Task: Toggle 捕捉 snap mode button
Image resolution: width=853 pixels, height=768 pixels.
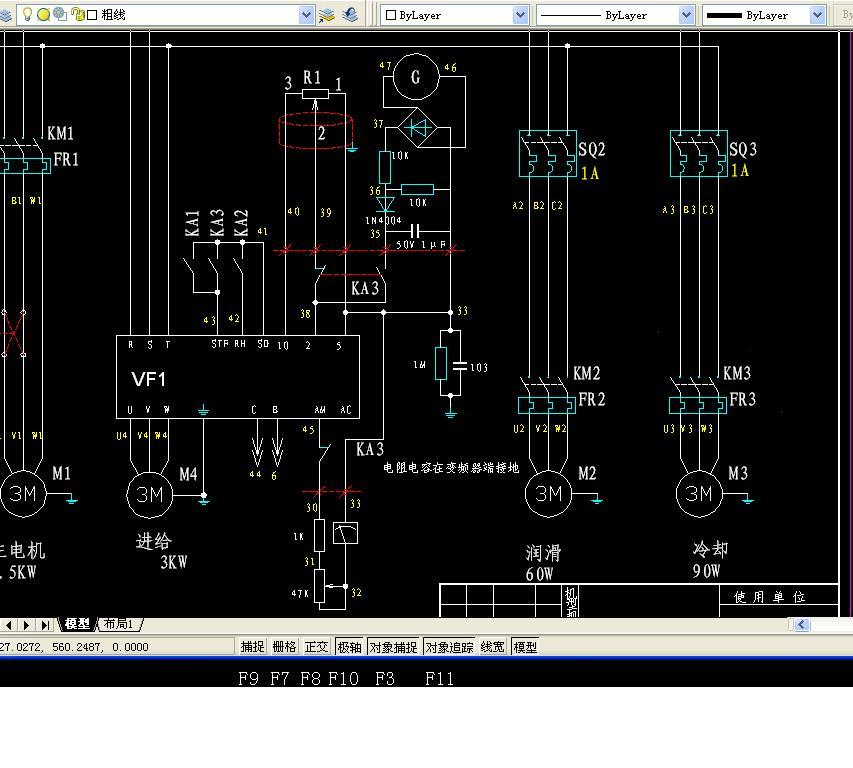Action: 252,647
